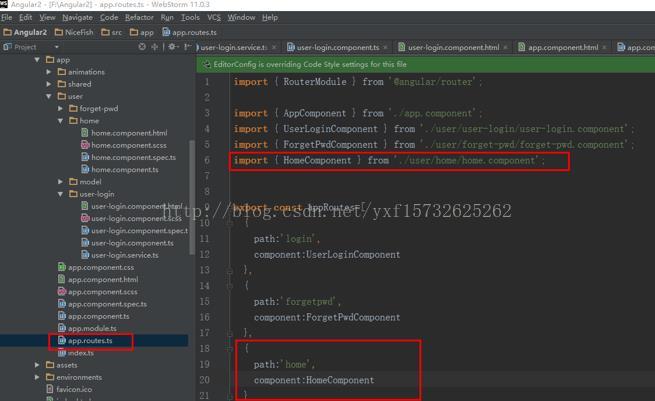This screenshot has width=655, height=401.
Task: Click the src breadcrumb folder
Action: point(112,32)
